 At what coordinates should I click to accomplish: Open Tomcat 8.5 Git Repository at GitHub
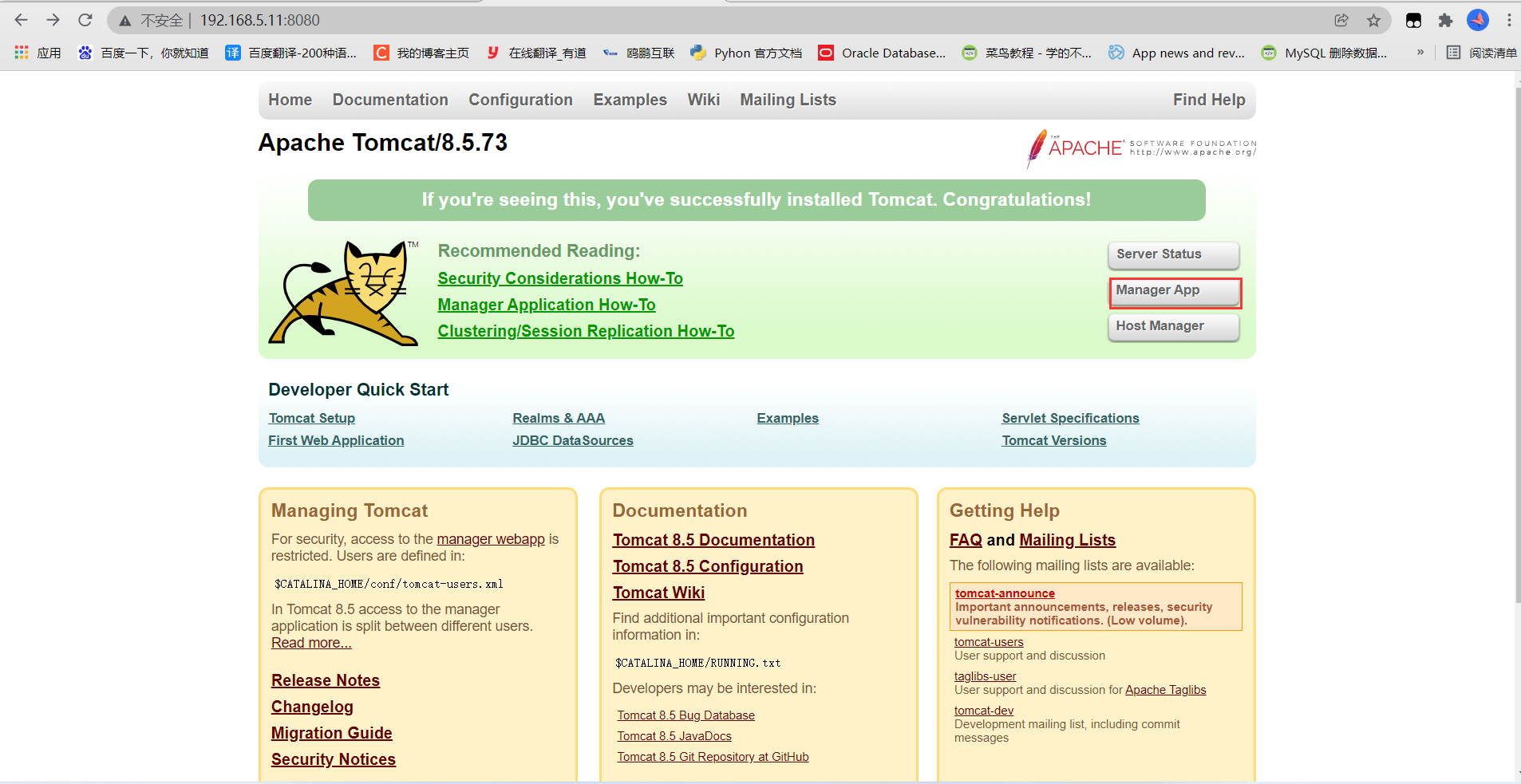(x=713, y=757)
